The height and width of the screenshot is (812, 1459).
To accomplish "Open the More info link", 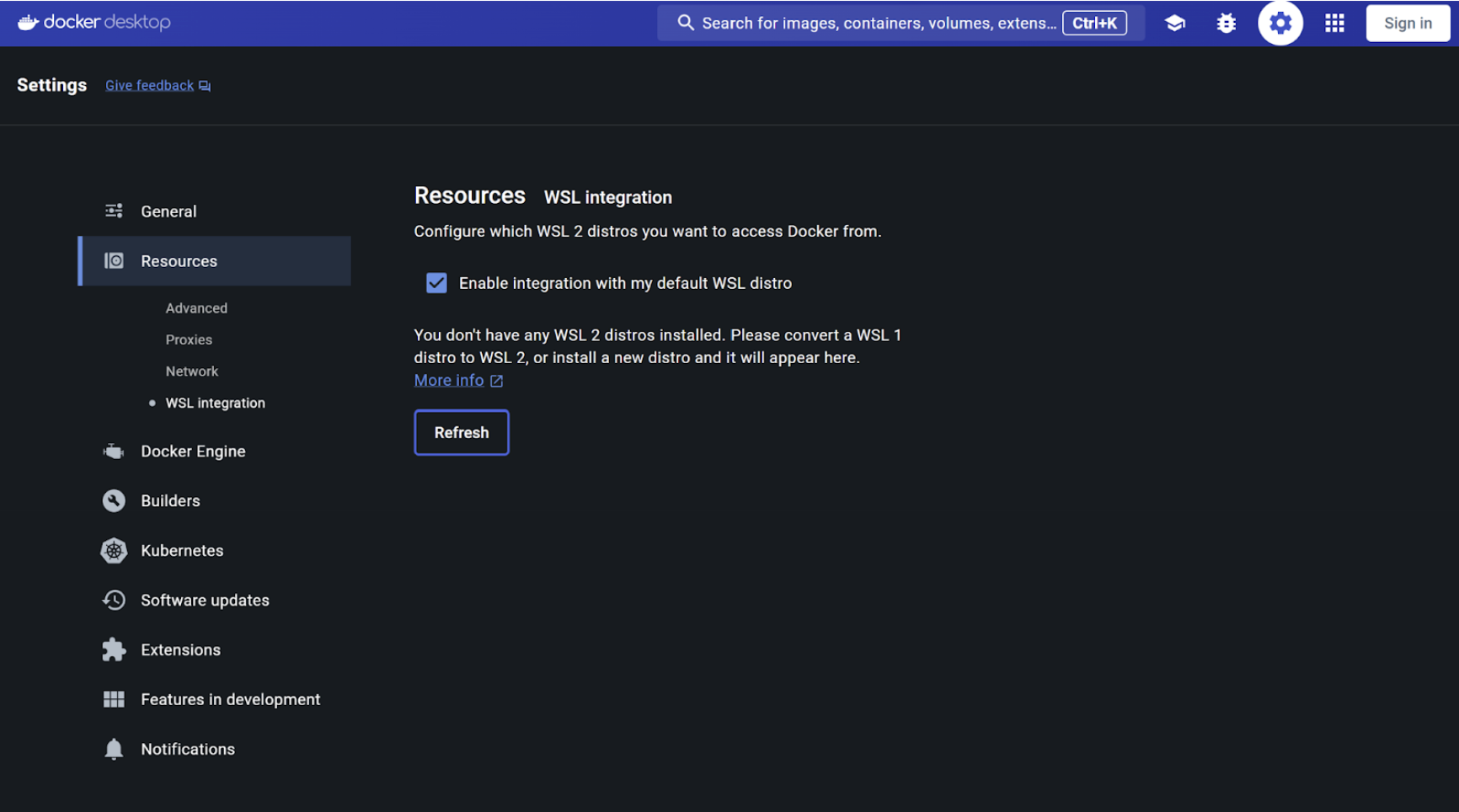I will tap(449, 380).
